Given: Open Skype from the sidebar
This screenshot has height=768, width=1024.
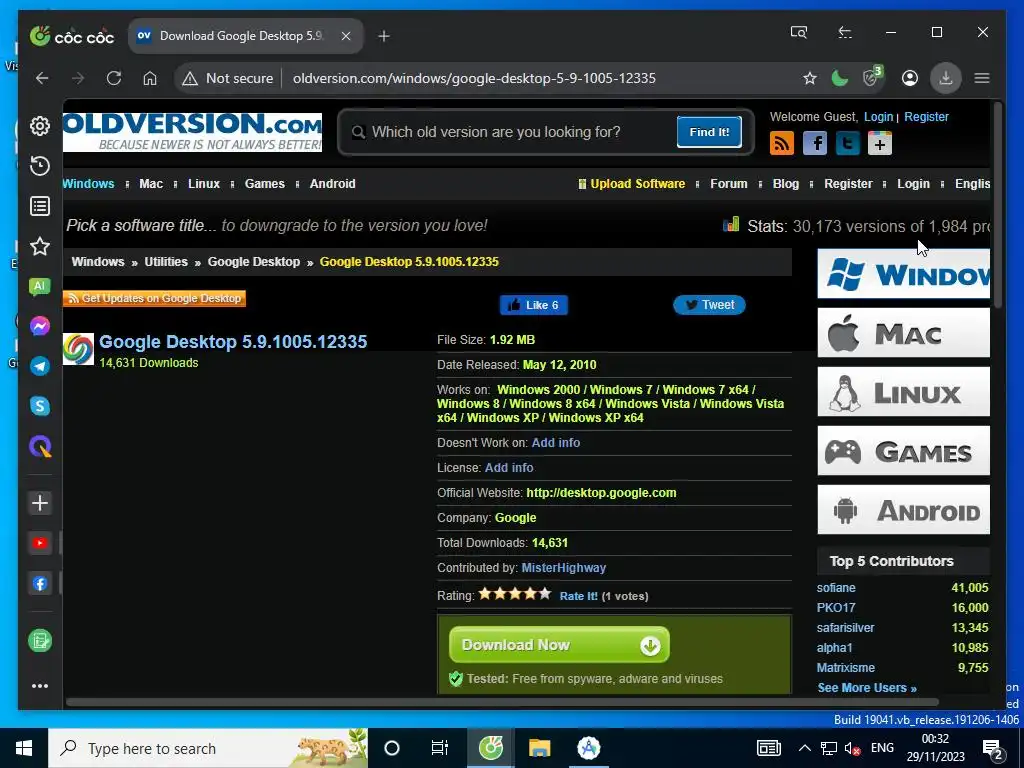Looking at the screenshot, I should click(x=40, y=406).
